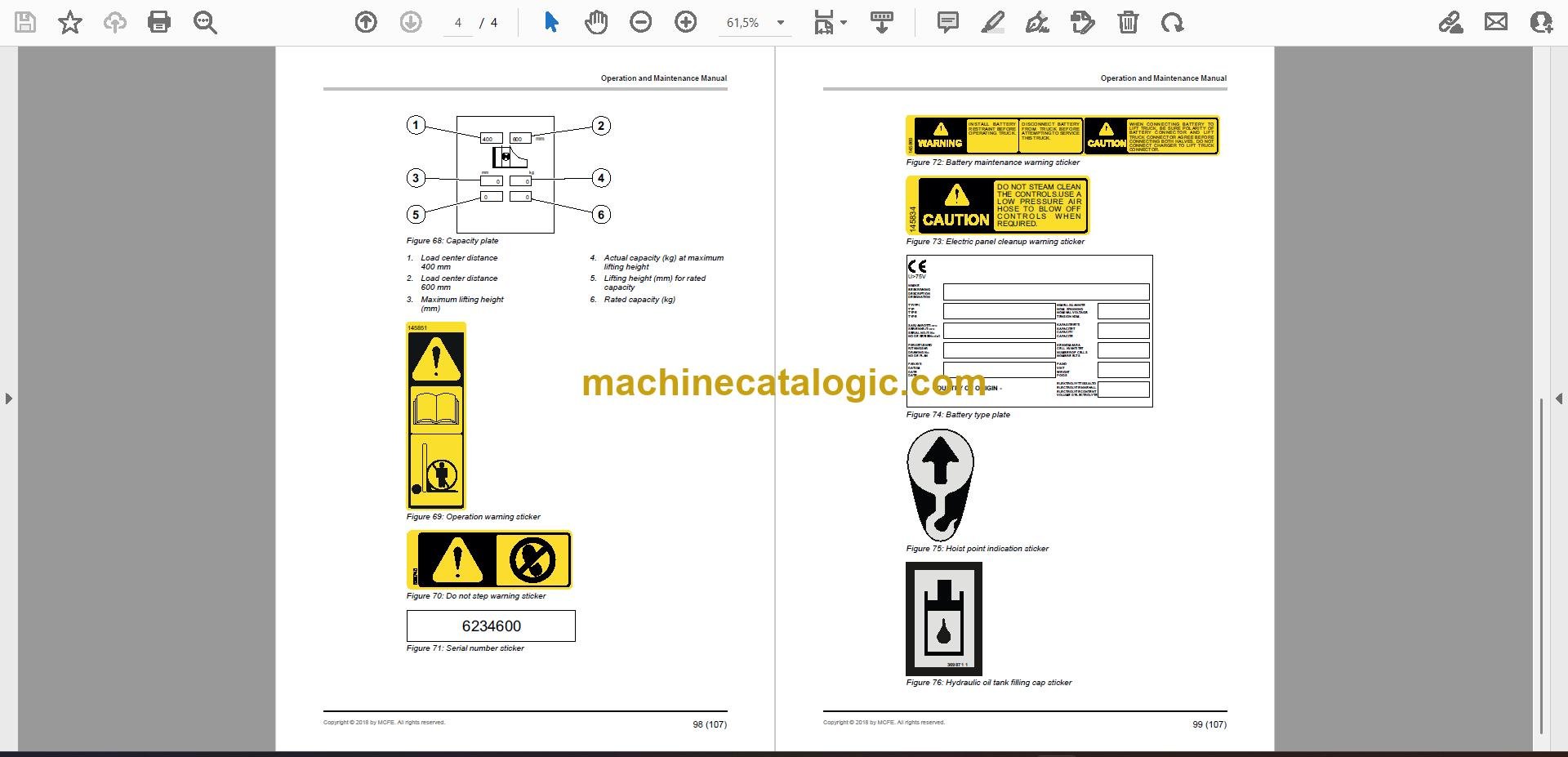Edit the current page number field
Screen dimensions: 1568x757
pyautogui.click(x=458, y=23)
